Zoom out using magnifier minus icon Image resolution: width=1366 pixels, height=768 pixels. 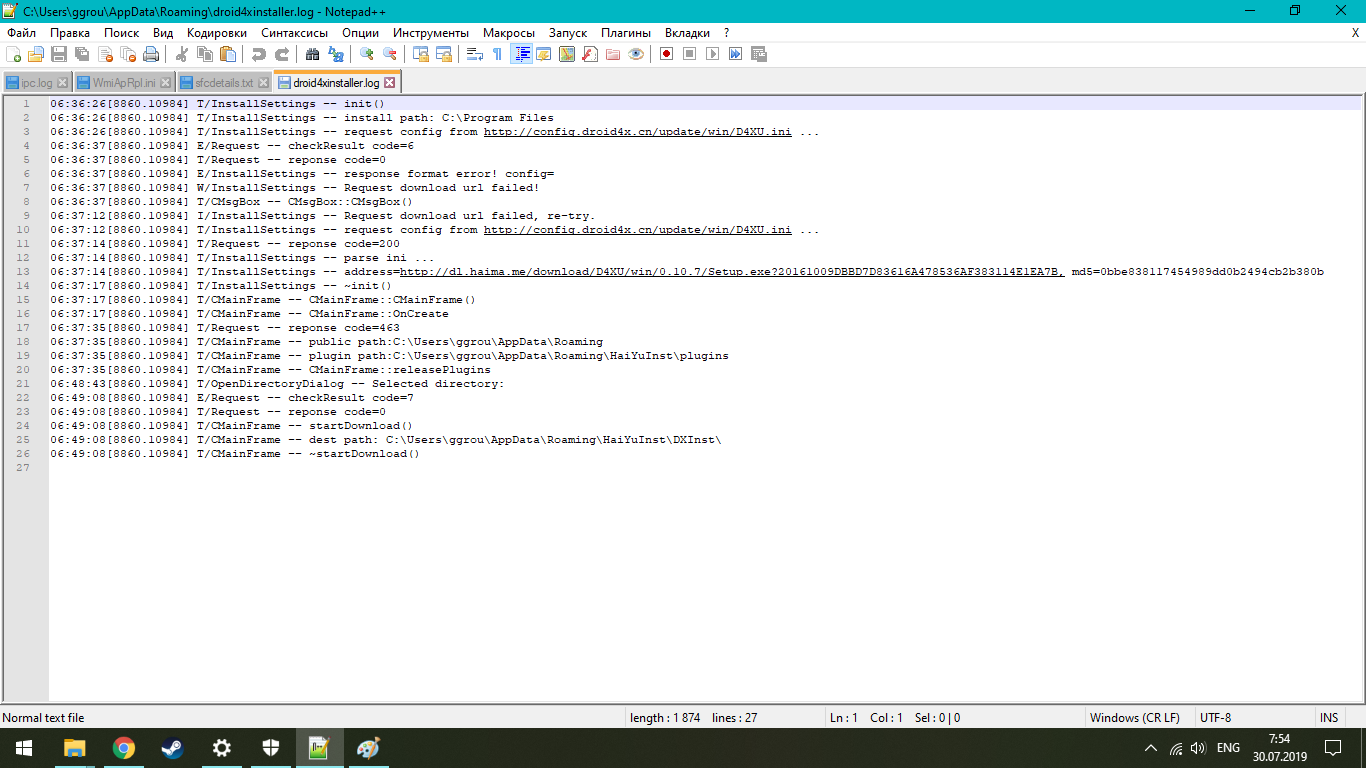tap(390, 54)
